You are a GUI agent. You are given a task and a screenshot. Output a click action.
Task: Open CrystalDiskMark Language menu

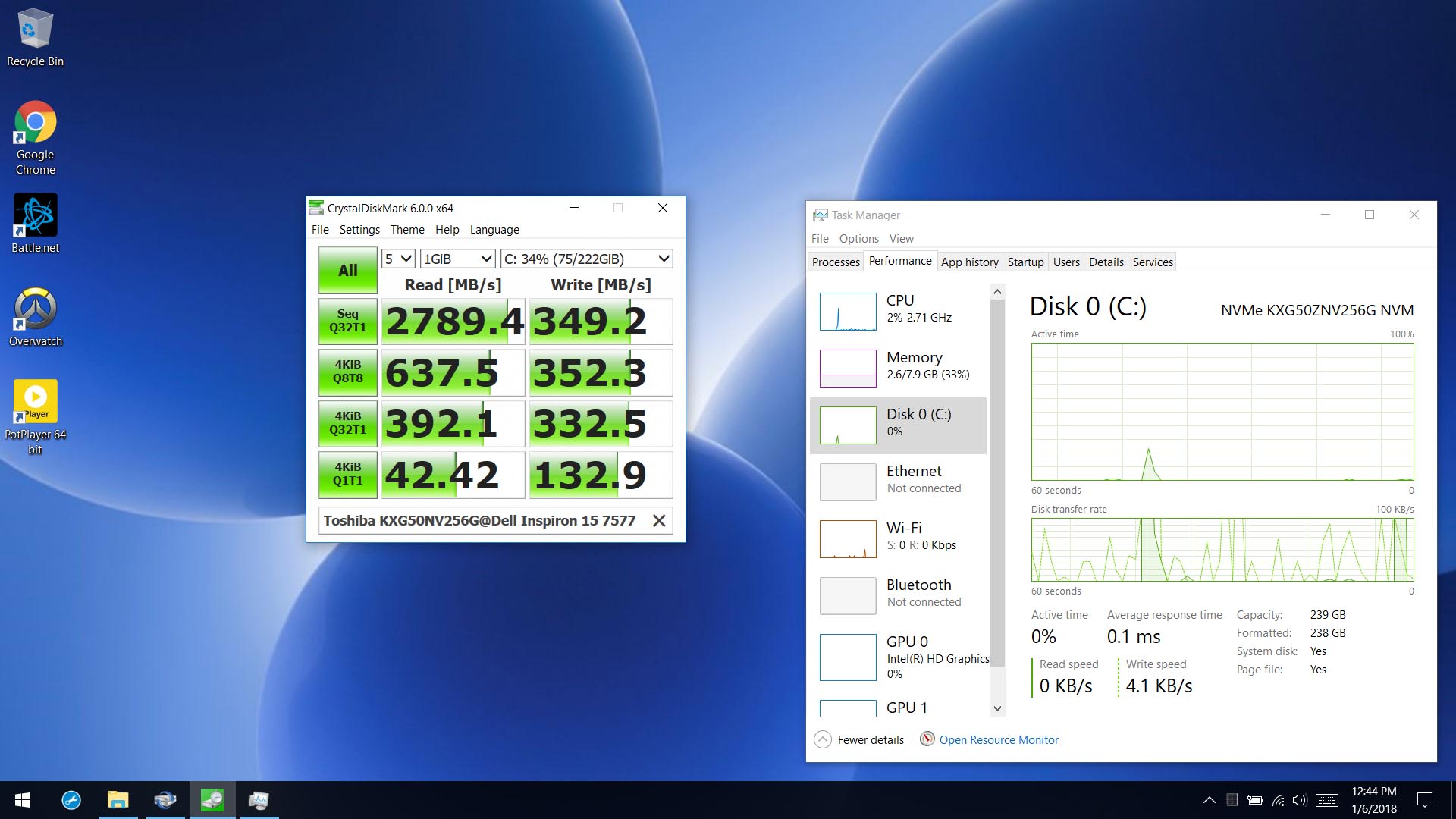point(494,230)
